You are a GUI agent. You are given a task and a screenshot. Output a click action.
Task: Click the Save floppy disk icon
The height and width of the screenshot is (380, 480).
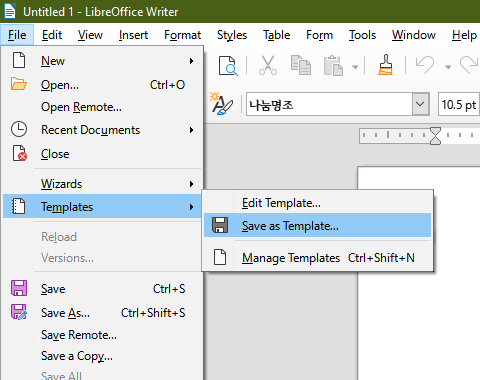point(19,288)
